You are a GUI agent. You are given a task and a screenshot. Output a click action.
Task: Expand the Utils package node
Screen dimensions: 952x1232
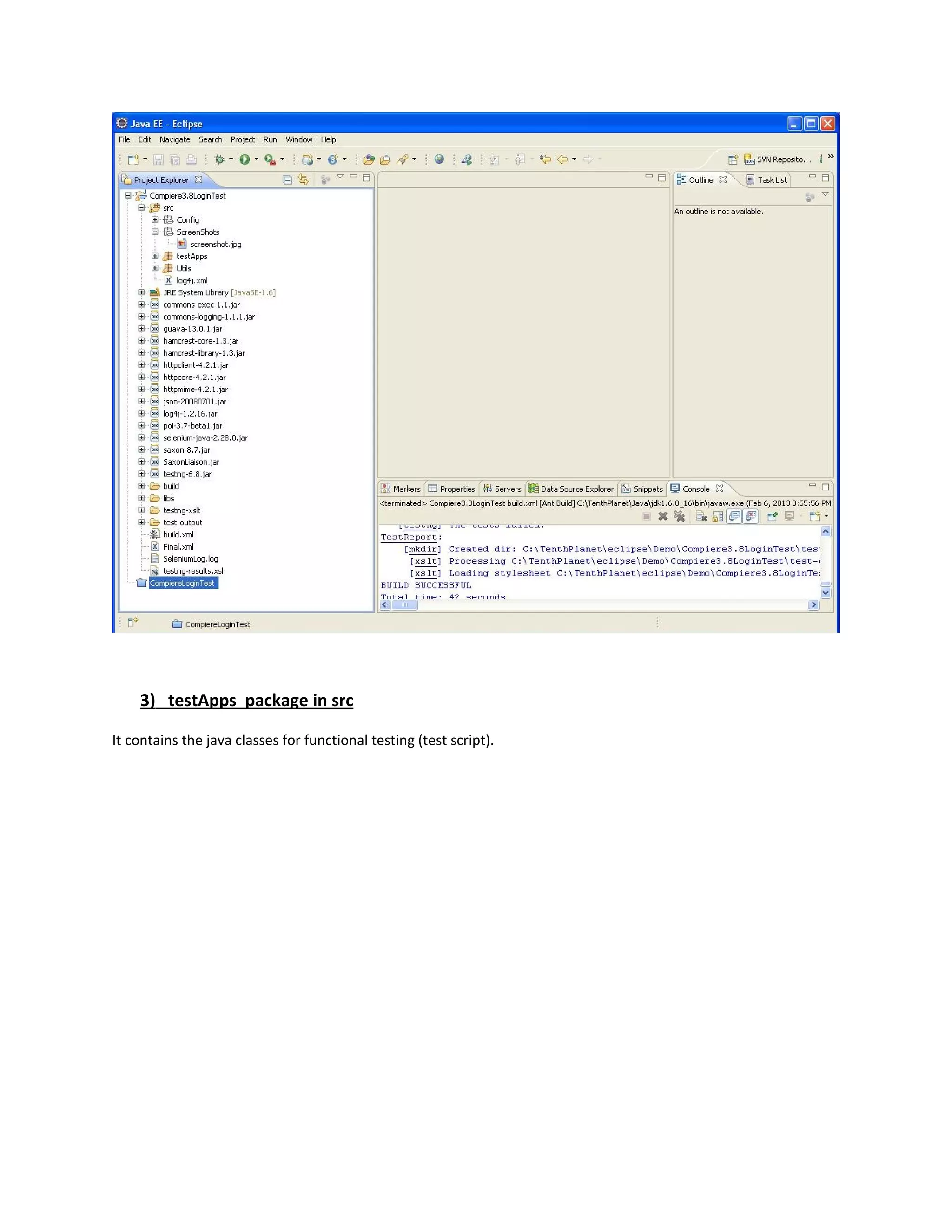[x=155, y=268]
